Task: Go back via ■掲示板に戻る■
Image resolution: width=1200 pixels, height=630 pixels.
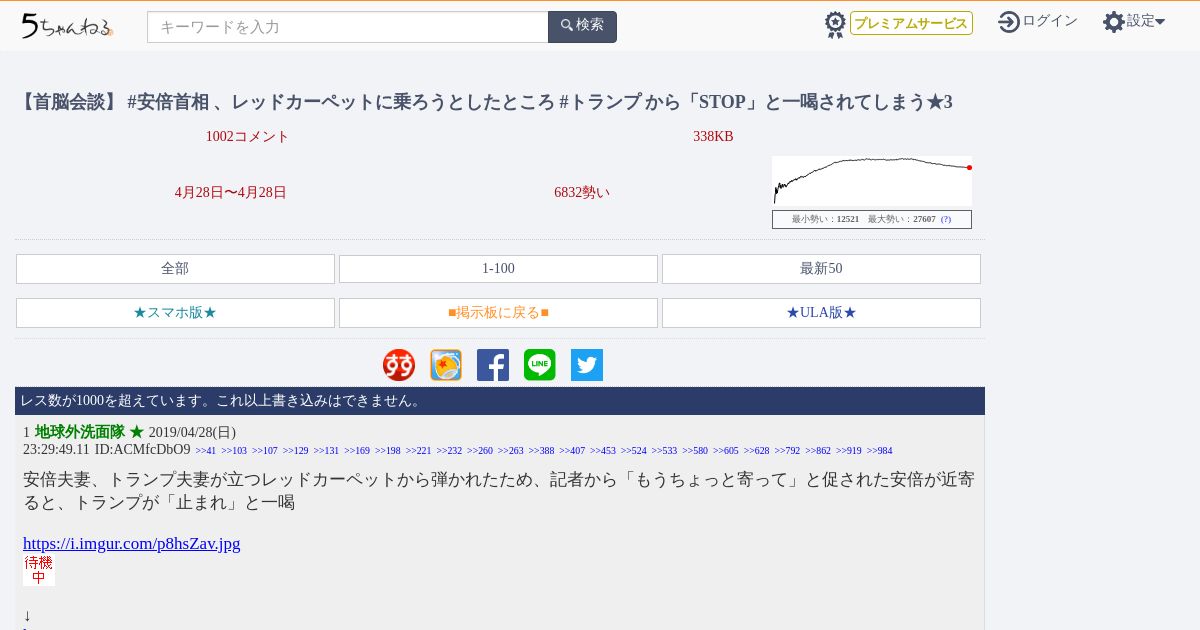Action: click(x=498, y=313)
